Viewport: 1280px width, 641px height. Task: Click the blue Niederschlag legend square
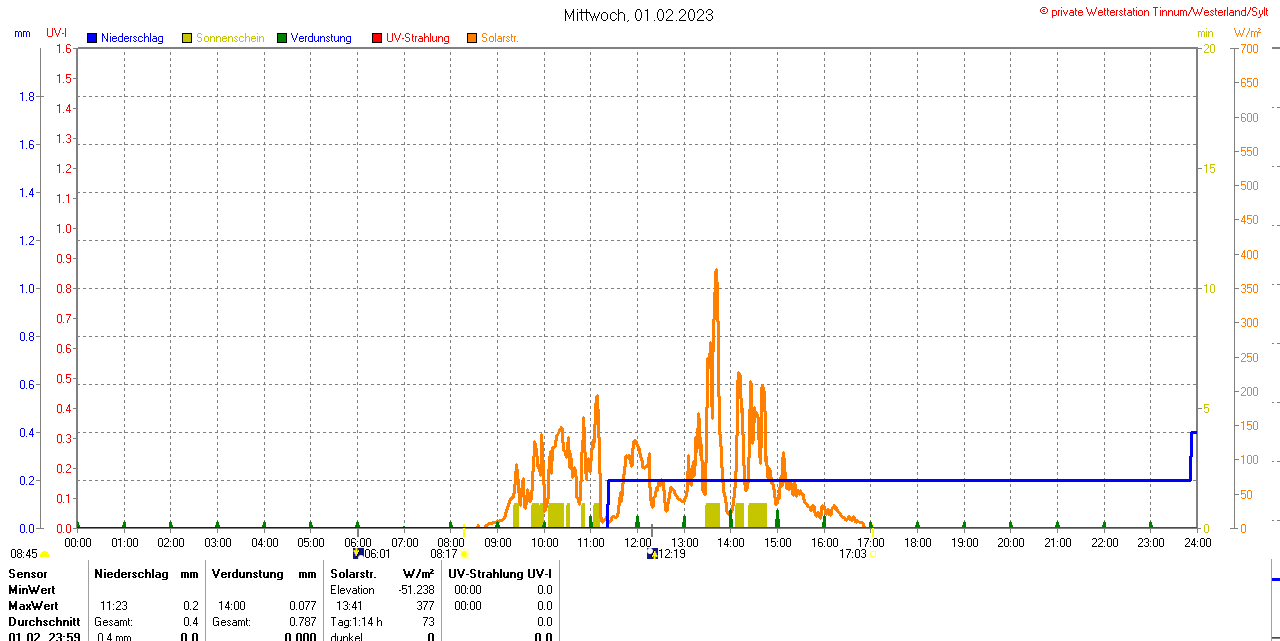click(x=92, y=38)
